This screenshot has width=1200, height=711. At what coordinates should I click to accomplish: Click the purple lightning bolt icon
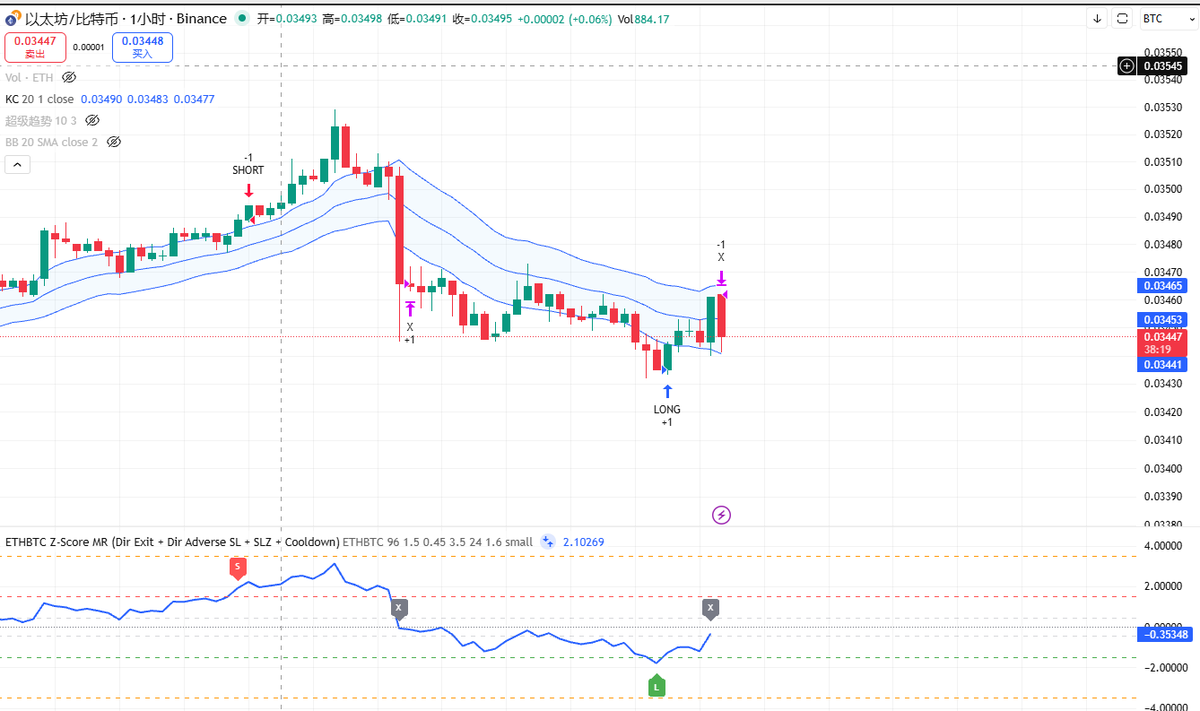pyautogui.click(x=721, y=515)
